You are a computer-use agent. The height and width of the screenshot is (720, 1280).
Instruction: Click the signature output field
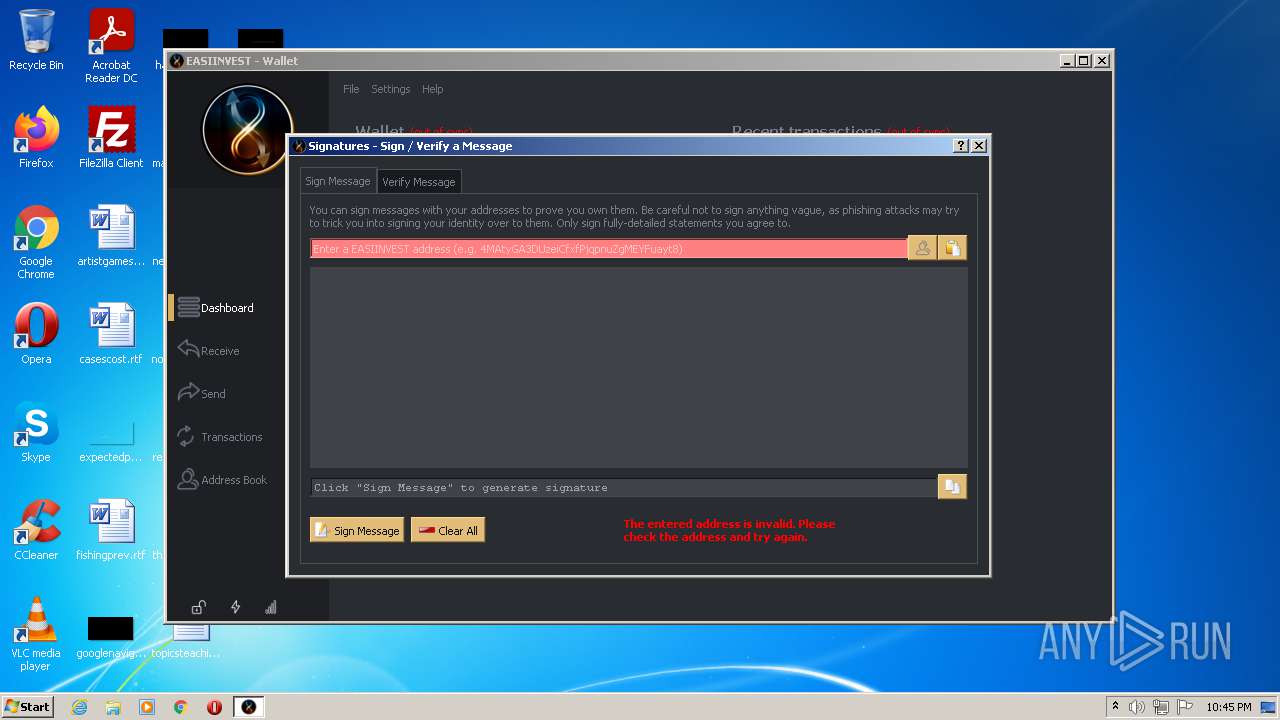(623, 488)
